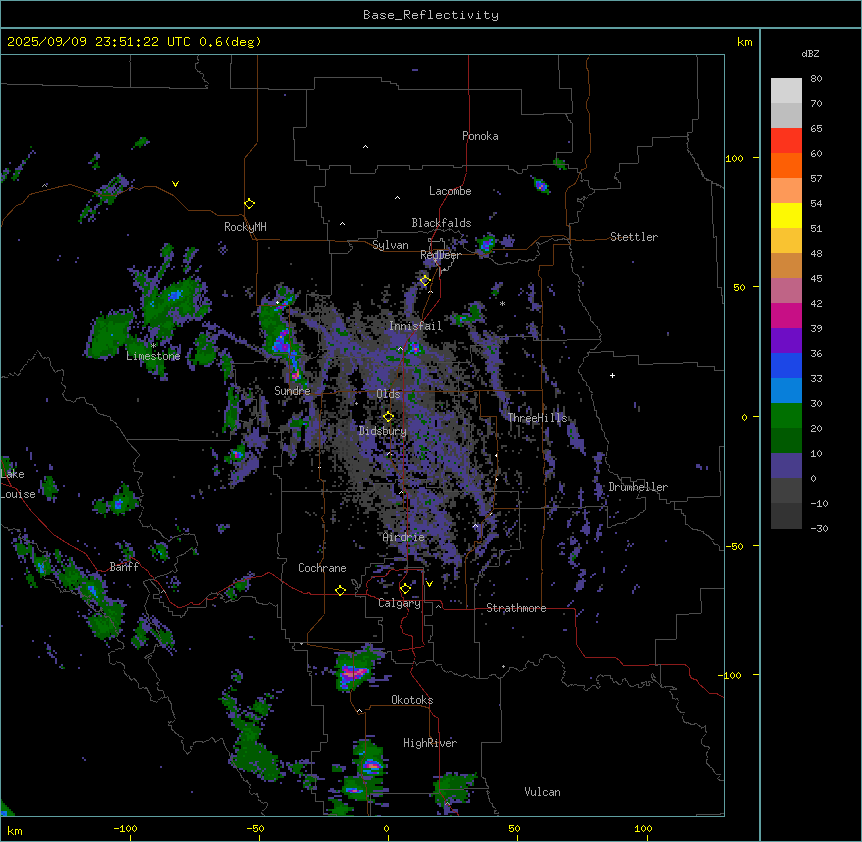This screenshot has width=862, height=842.
Task: Click the Okotoks label
Action: point(412,700)
